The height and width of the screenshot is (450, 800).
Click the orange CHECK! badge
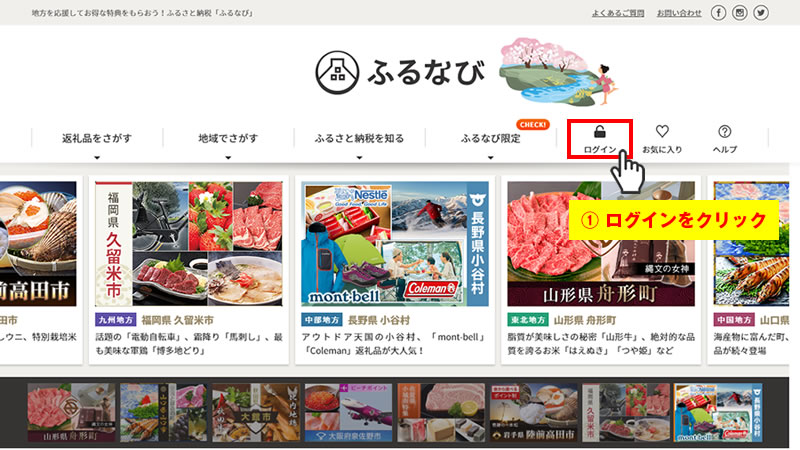pos(533,124)
